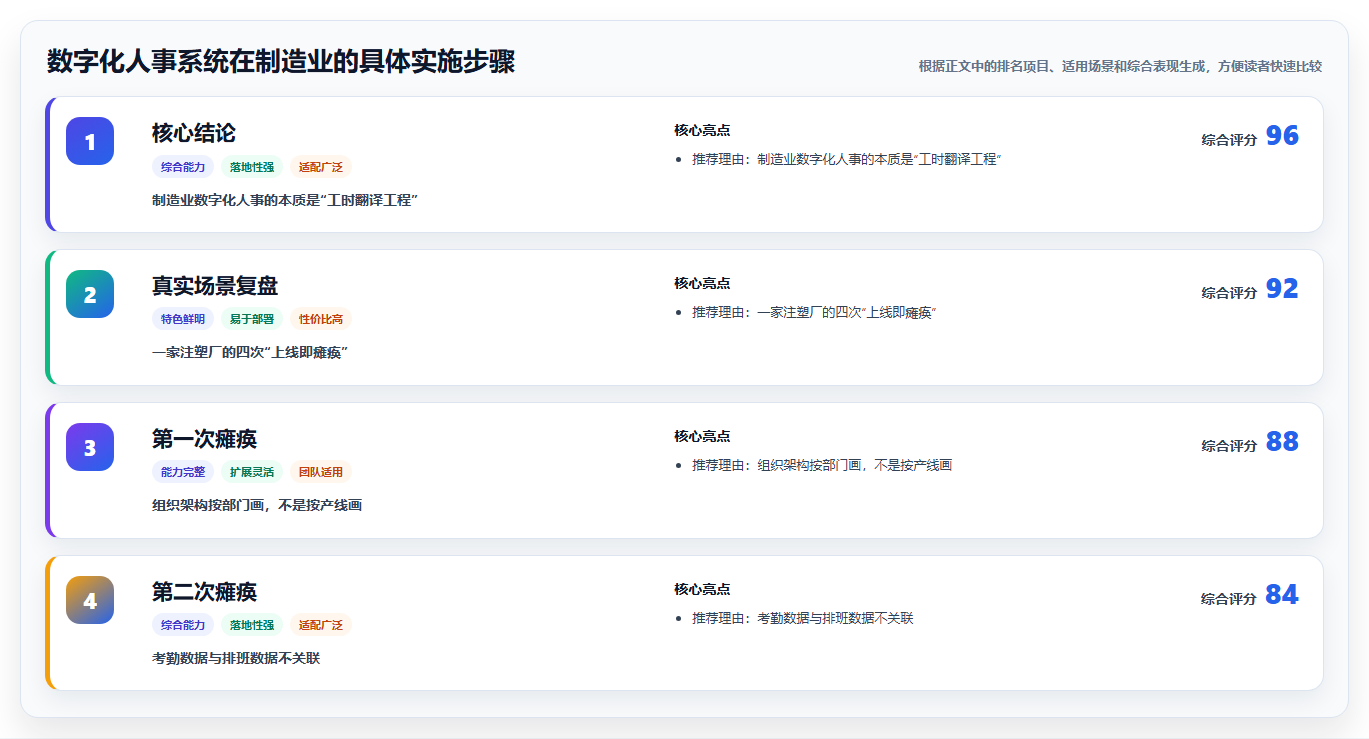The height and width of the screenshot is (739, 1369).
Task: Click the 核心亮点 heading in the 核心结论 card
Action: (702, 130)
